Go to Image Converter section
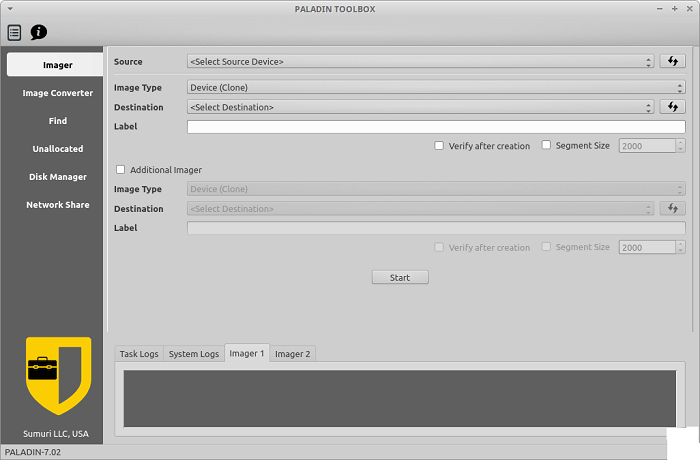This screenshot has height=460, width=700. pyautogui.click(x=58, y=93)
